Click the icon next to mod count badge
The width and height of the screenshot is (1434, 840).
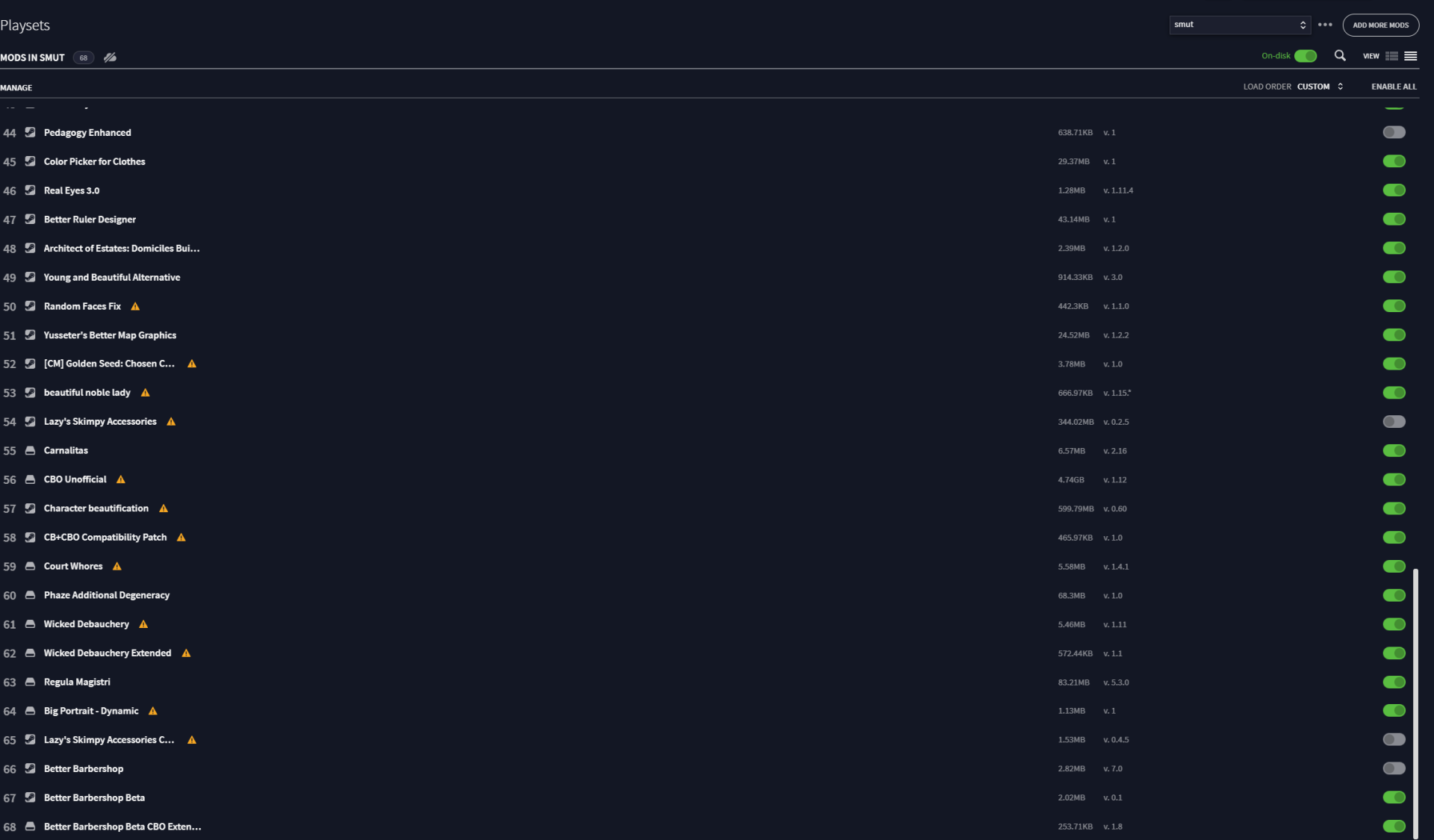pos(110,57)
